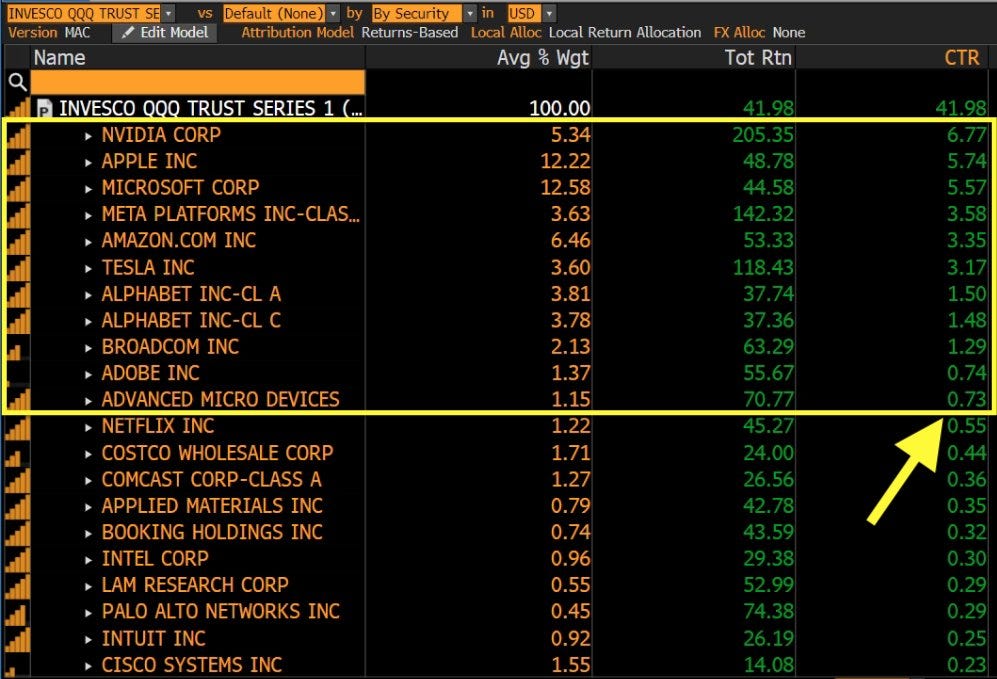Click Apple's average weight value 12.22
This screenshot has width=997, height=679.
click(x=565, y=161)
